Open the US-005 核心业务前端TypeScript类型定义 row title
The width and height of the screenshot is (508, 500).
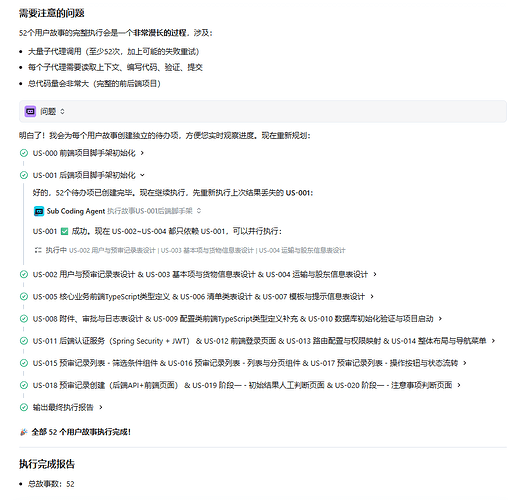(199, 296)
